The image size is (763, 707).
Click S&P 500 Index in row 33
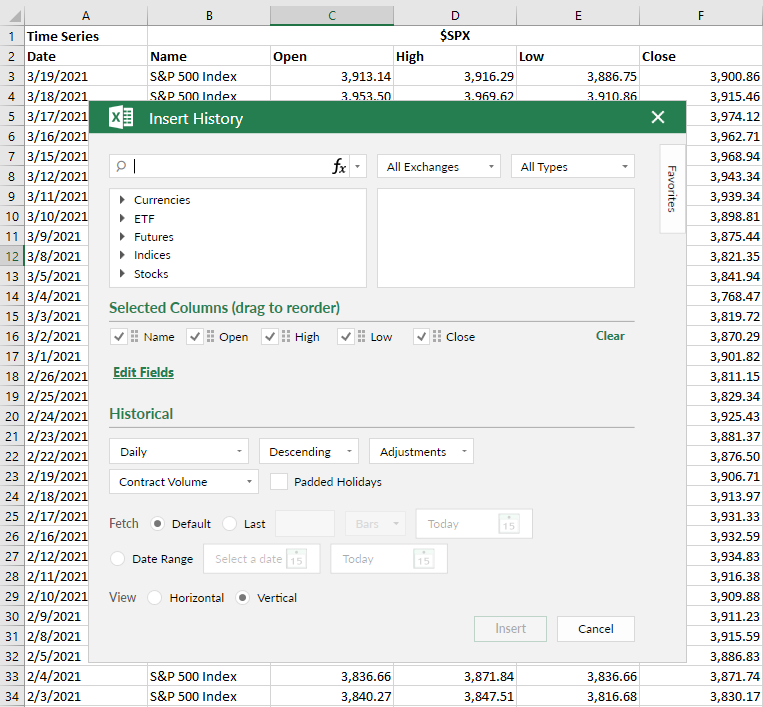coord(209,676)
